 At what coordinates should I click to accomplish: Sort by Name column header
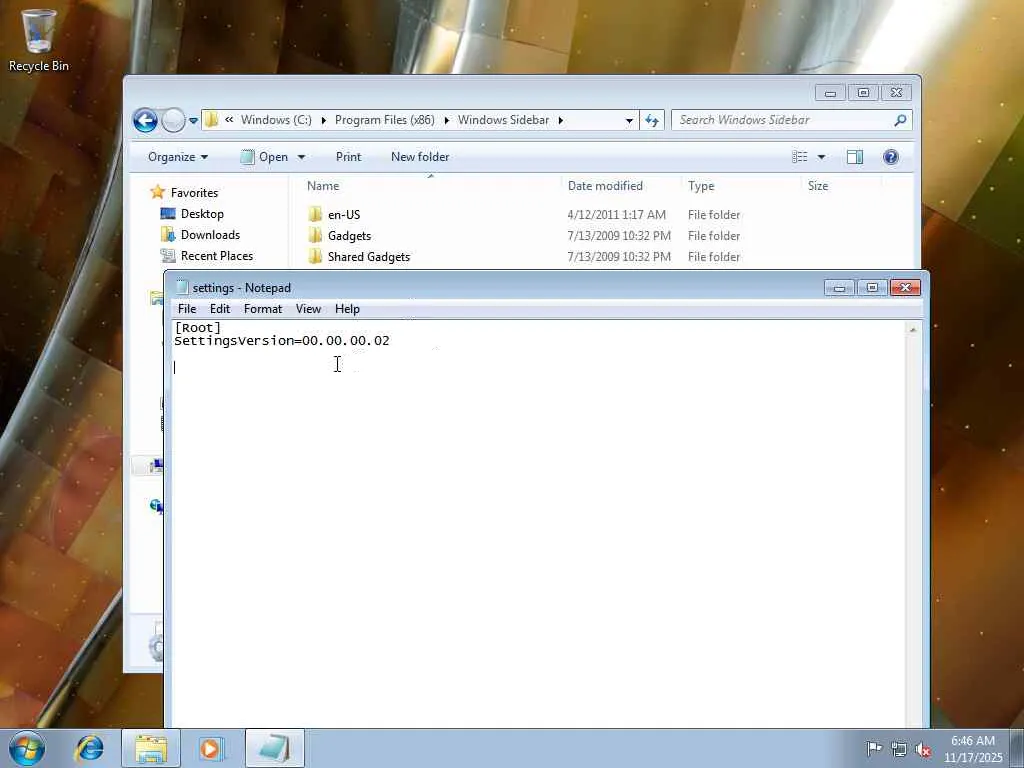(323, 186)
